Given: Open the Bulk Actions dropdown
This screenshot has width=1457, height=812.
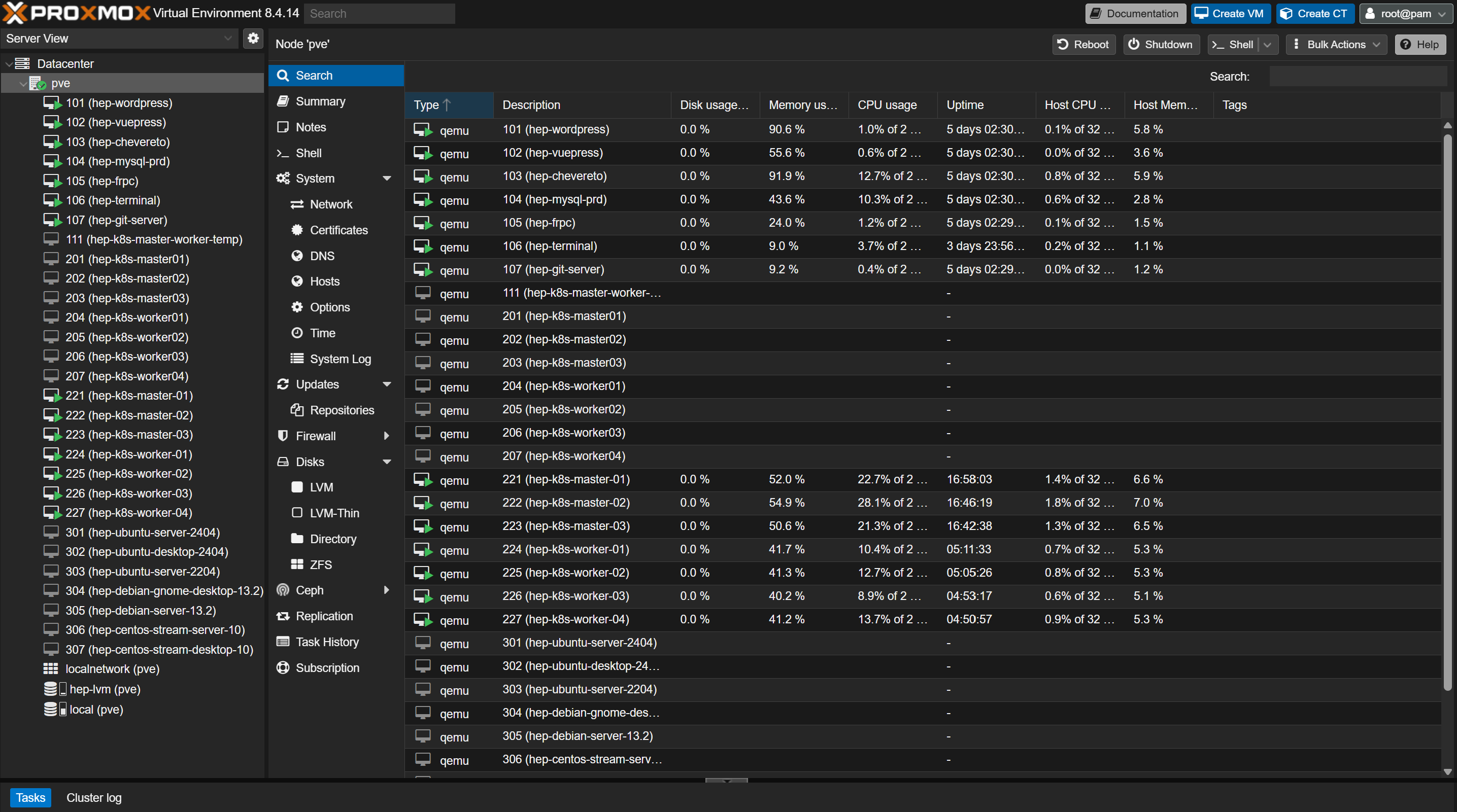Looking at the screenshot, I should click(1336, 45).
